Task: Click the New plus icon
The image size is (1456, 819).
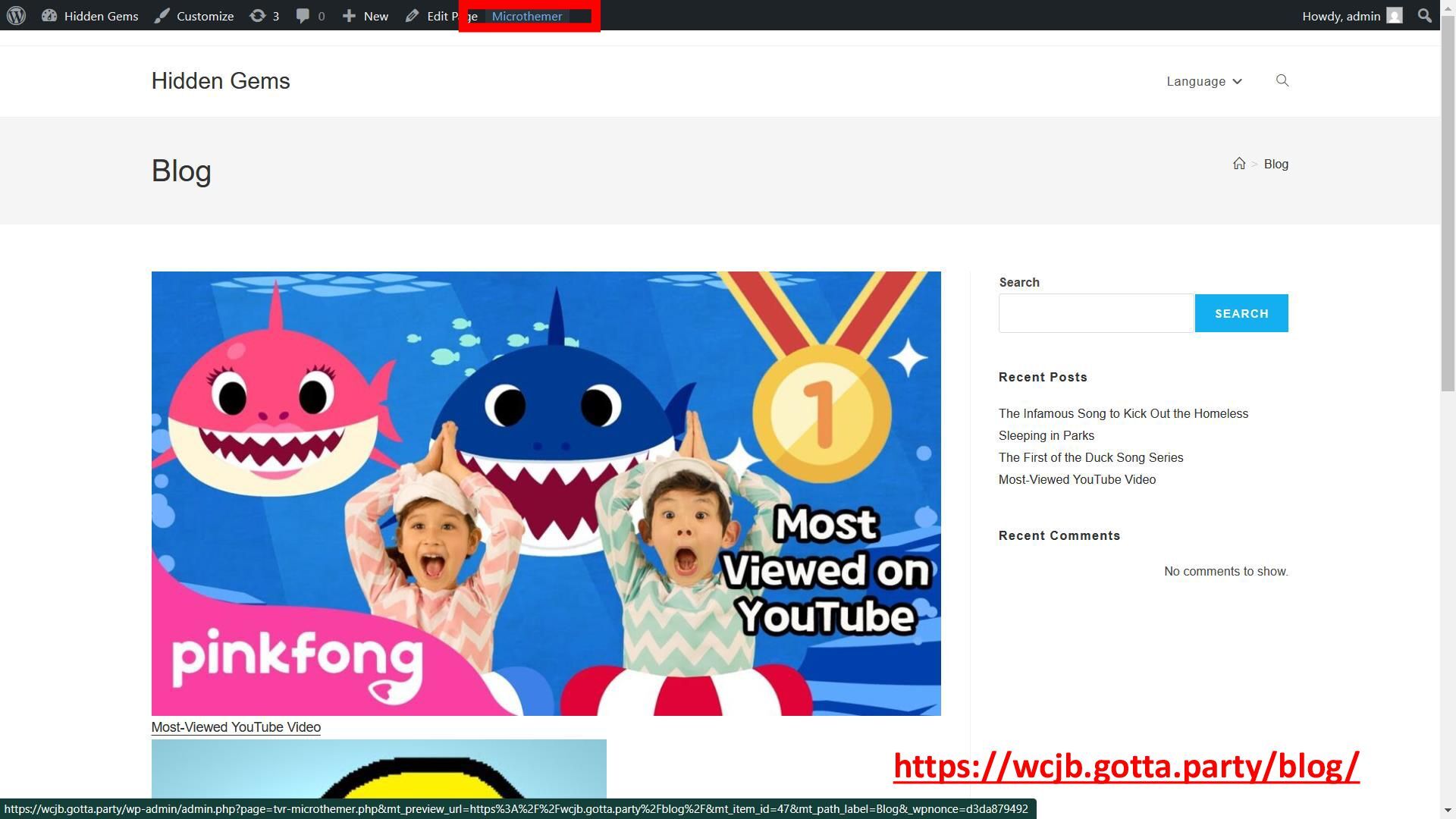Action: click(x=349, y=16)
